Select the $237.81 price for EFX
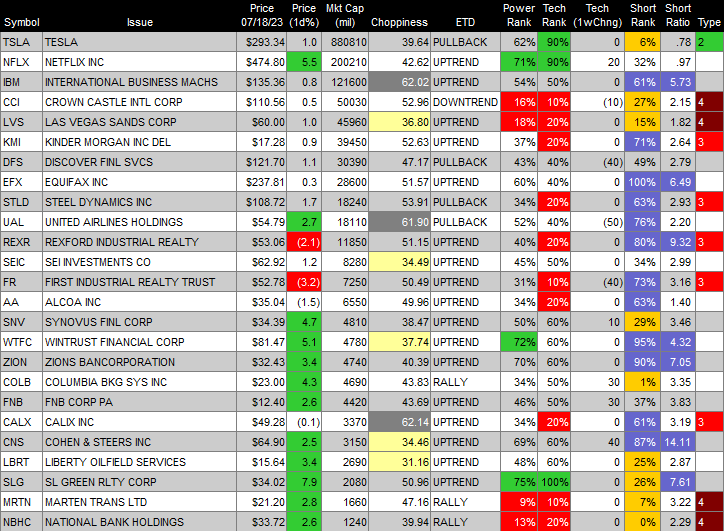The width and height of the screenshot is (724, 531). click(261, 182)
